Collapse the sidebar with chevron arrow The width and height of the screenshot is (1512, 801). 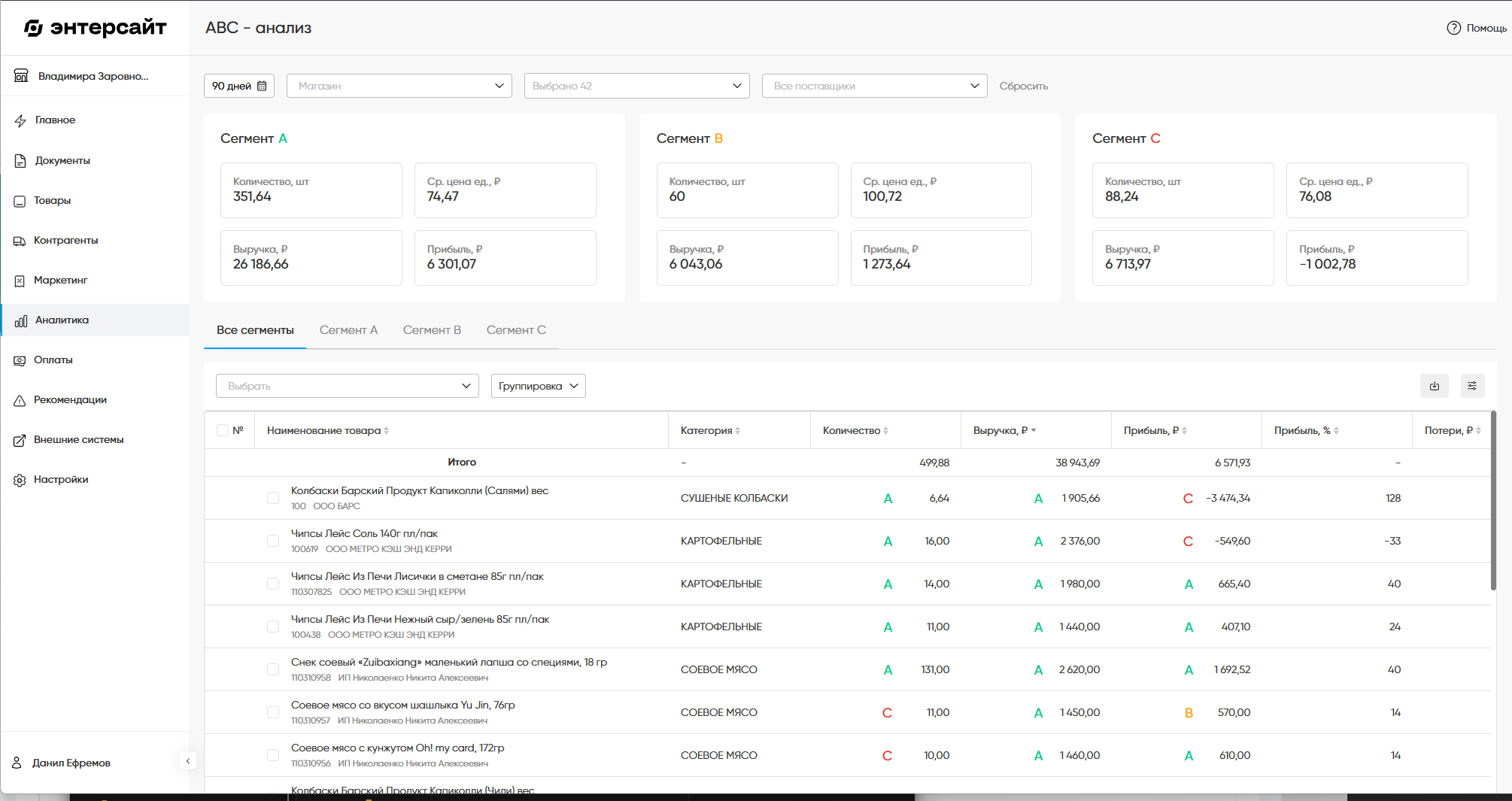(188, 761)
